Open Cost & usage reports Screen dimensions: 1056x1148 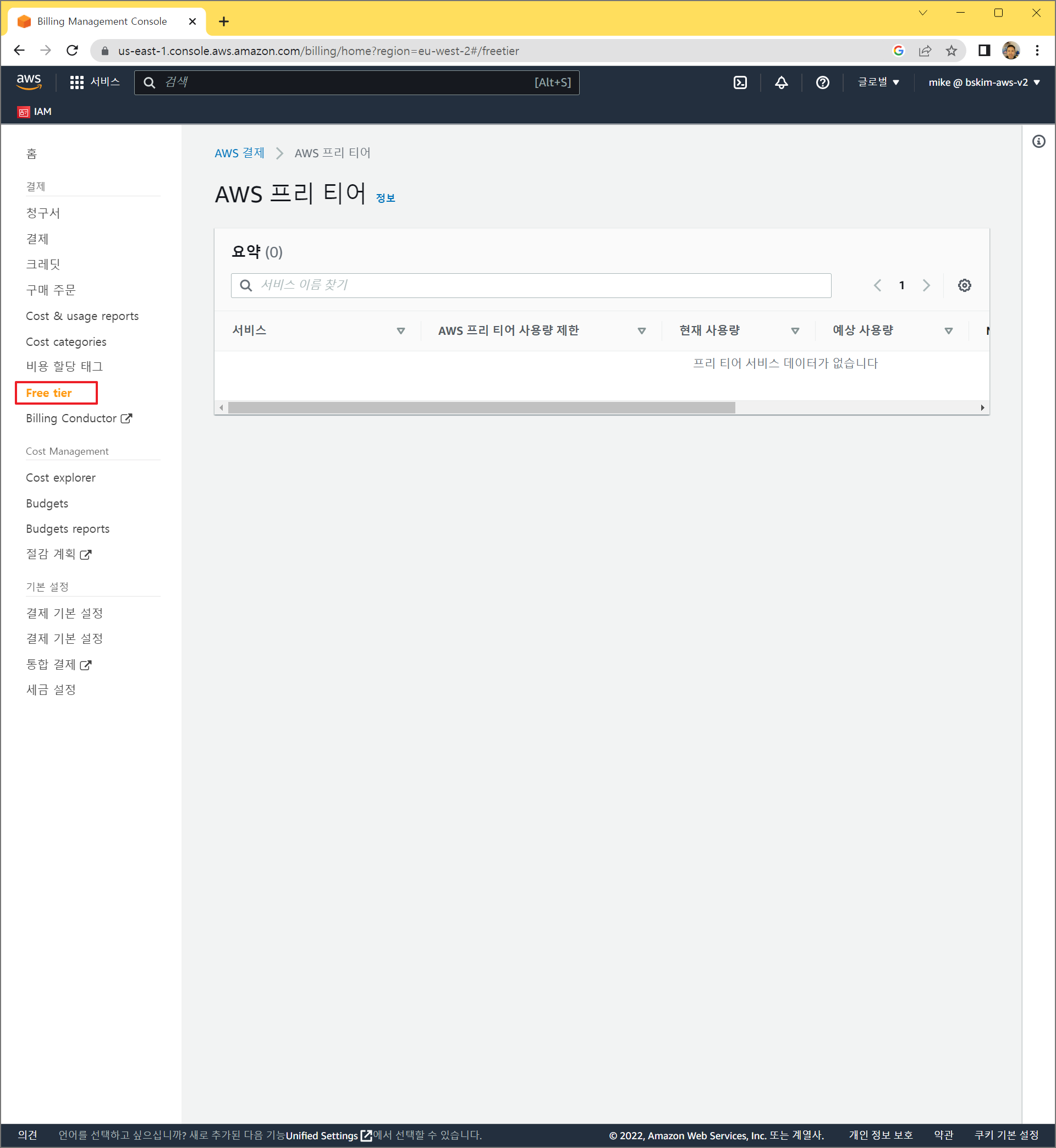click(x=82, y=316)
